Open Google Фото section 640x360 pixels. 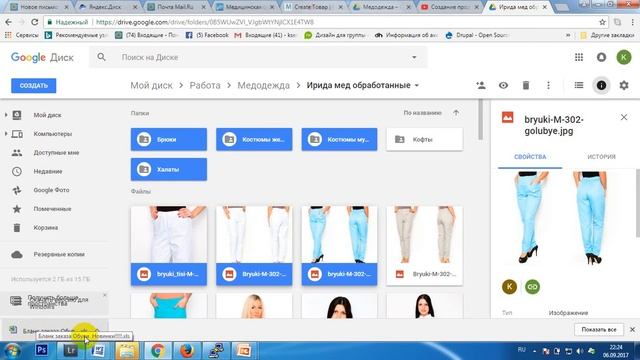pyautogui.click(x=51, y=190)
